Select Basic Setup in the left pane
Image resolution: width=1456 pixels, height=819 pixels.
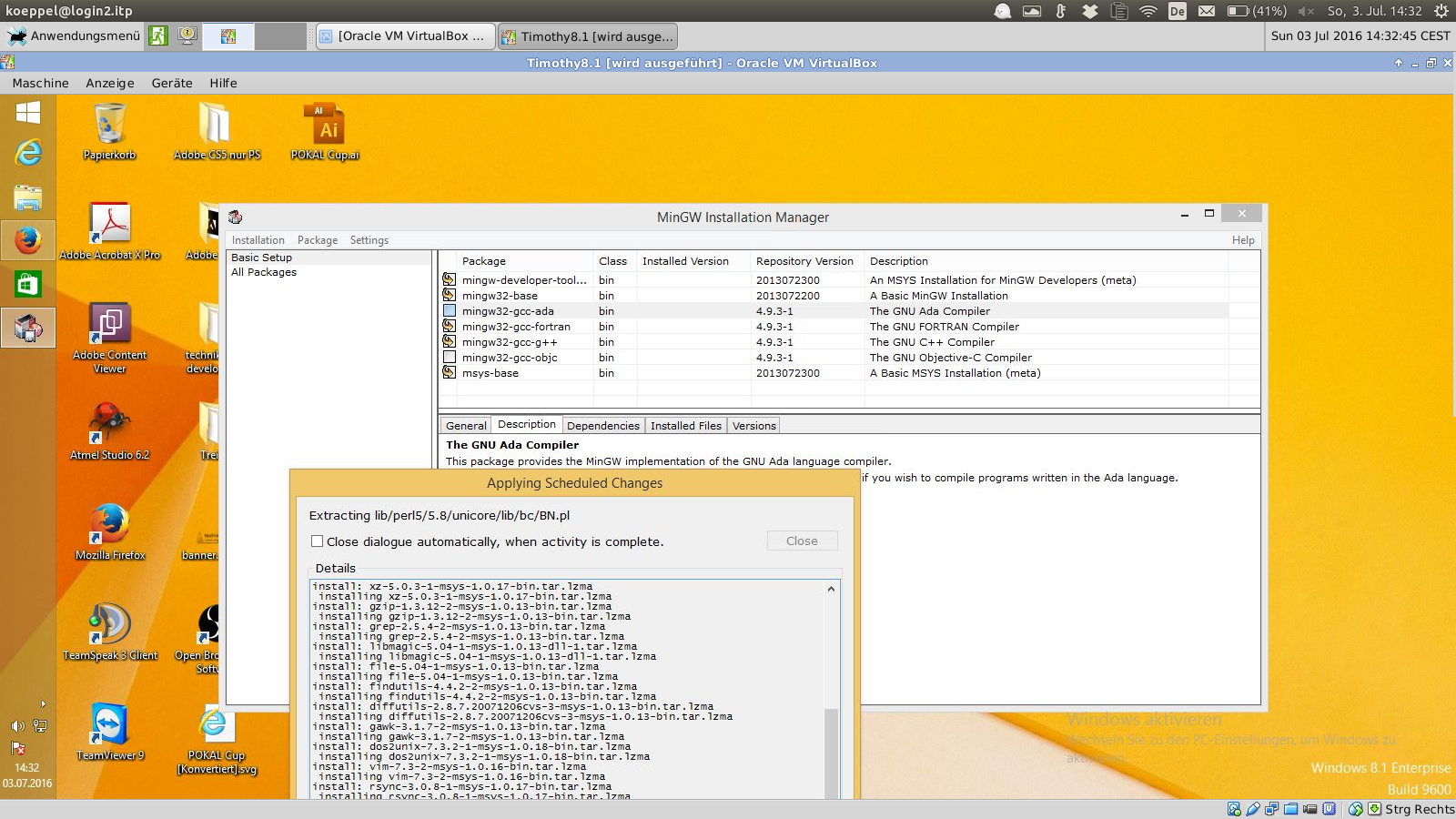262,258
